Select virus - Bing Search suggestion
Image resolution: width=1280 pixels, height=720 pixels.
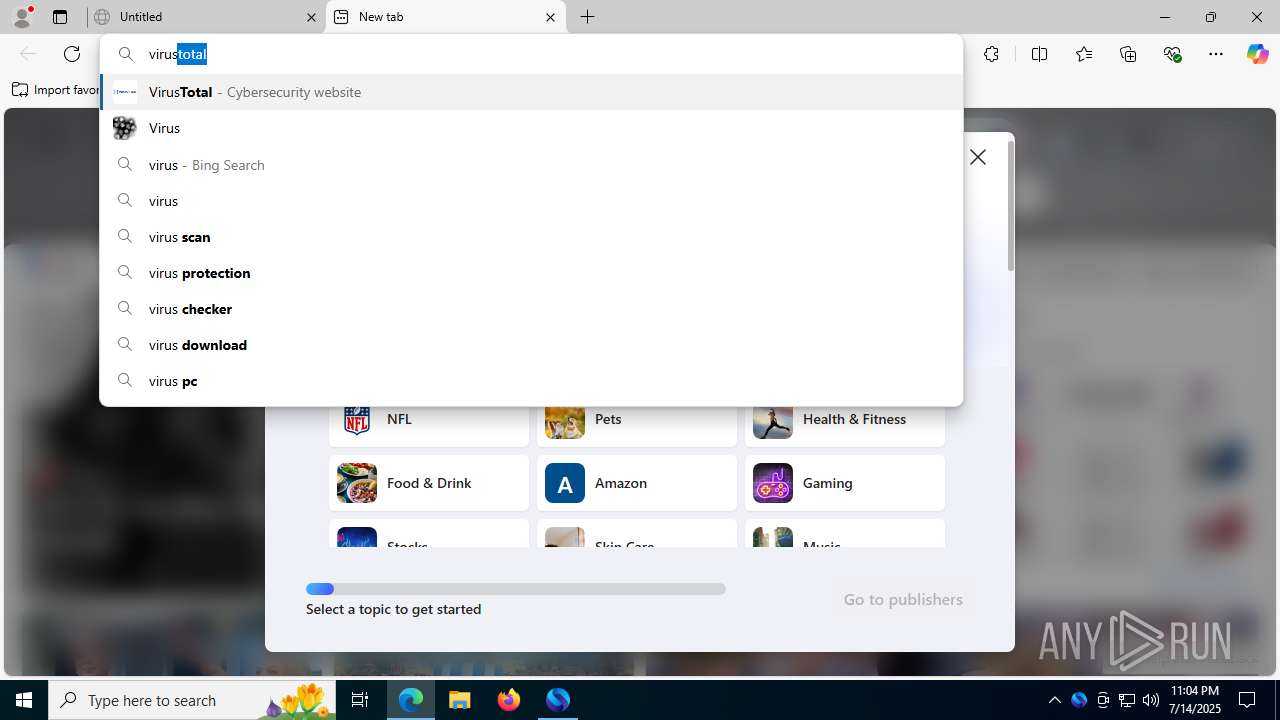(531, 165)
